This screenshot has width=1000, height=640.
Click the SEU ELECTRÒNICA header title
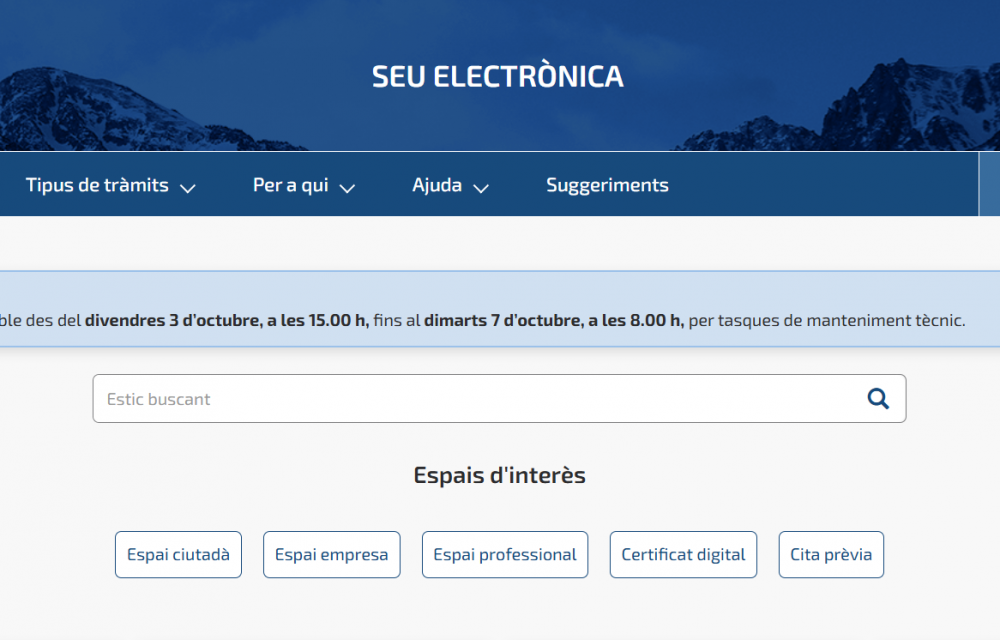497,77
